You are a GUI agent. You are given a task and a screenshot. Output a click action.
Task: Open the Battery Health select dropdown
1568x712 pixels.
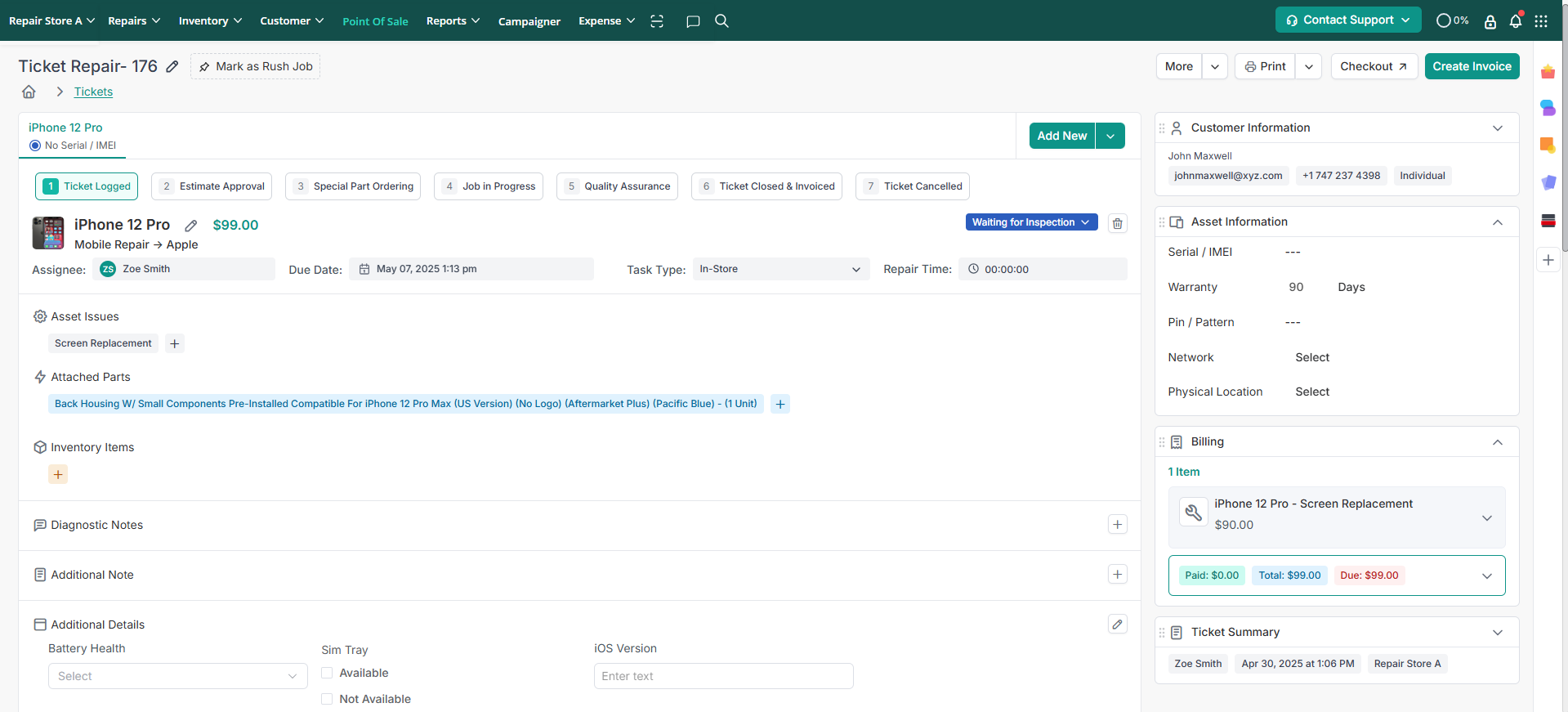point(178,676)
